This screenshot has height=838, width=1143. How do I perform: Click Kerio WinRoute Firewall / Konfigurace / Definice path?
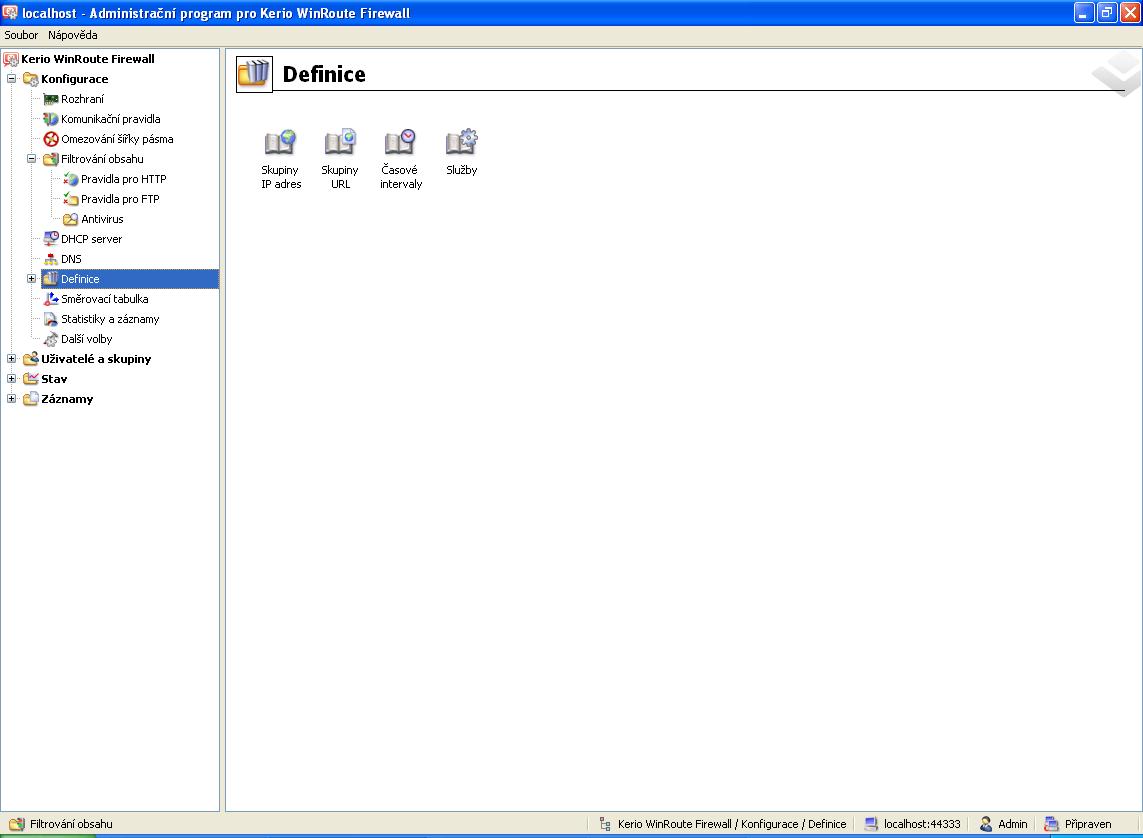click(732, 824)
